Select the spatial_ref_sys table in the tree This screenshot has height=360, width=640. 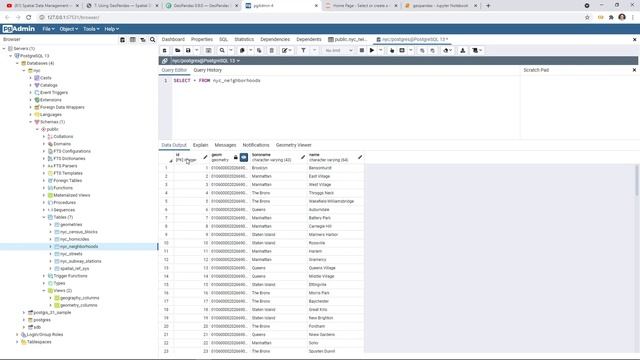pyautogui.click(x=74, y=269)
